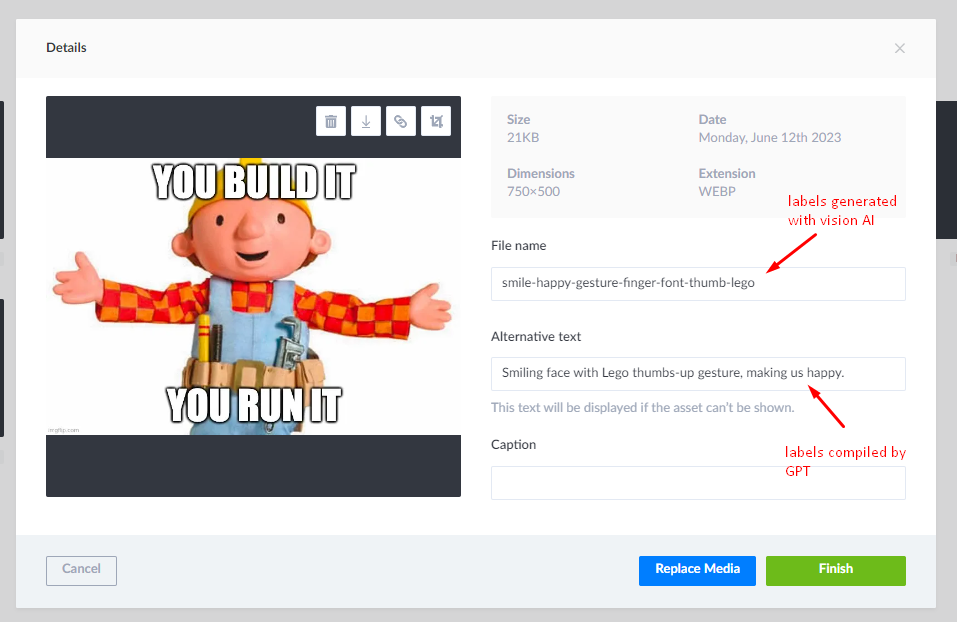Cancel the asset details dialog
Screen dimensions: 957x622
click(81, 570)
